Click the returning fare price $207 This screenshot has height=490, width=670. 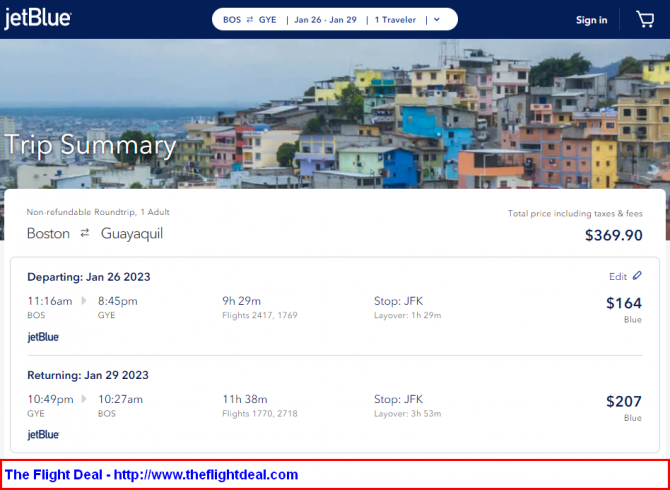pyautogui.click(x=624, y=401)
